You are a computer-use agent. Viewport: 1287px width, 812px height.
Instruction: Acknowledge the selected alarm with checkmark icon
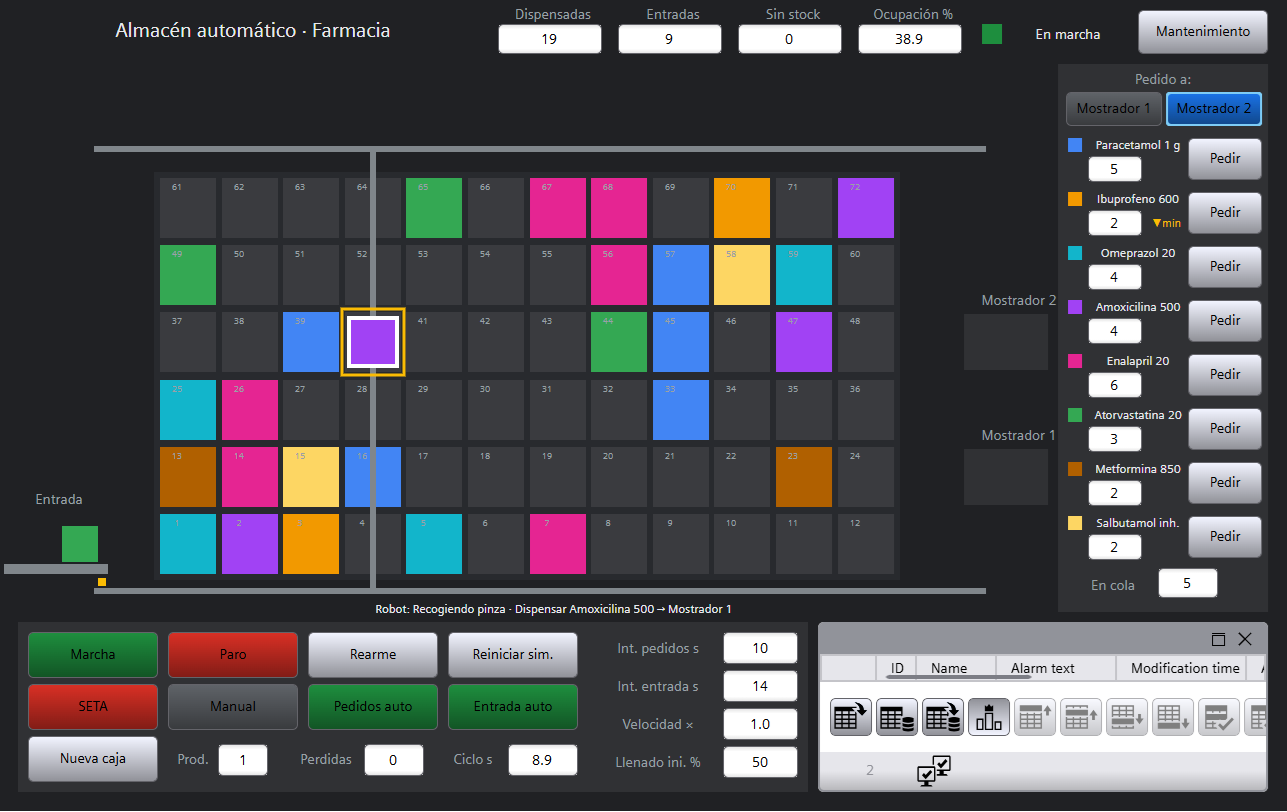[1218, 716]
